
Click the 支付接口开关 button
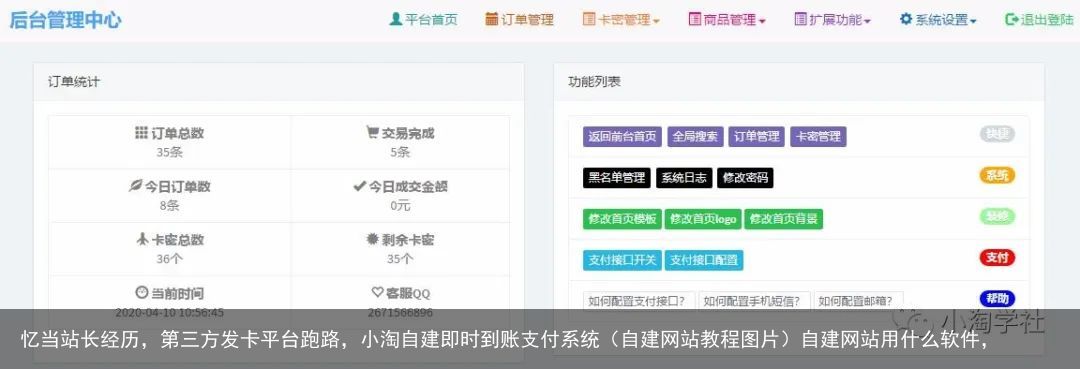622,260
